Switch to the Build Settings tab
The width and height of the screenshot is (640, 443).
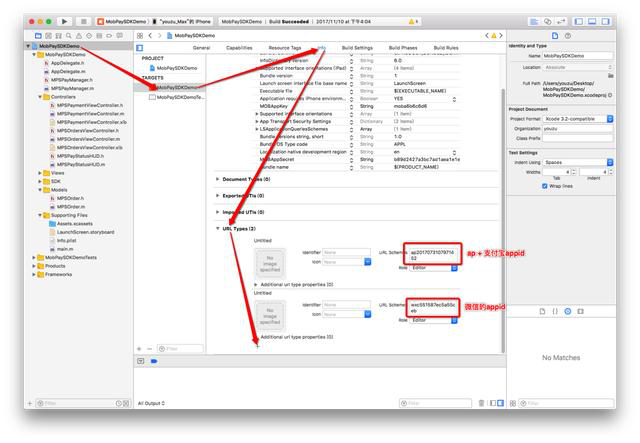click(x=357, y=48)
